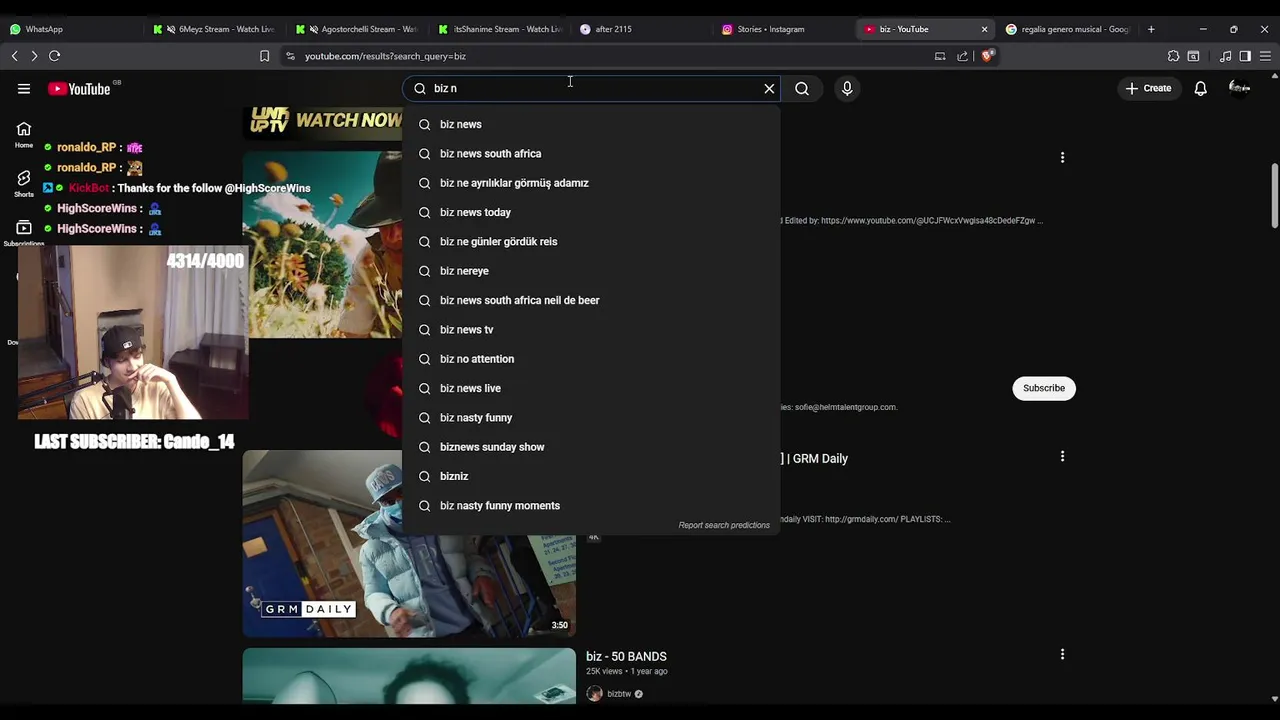The image size is (1280, 720).
Task: Select suggestion "biz news south africa"
Action: click(x=591, y=154)
